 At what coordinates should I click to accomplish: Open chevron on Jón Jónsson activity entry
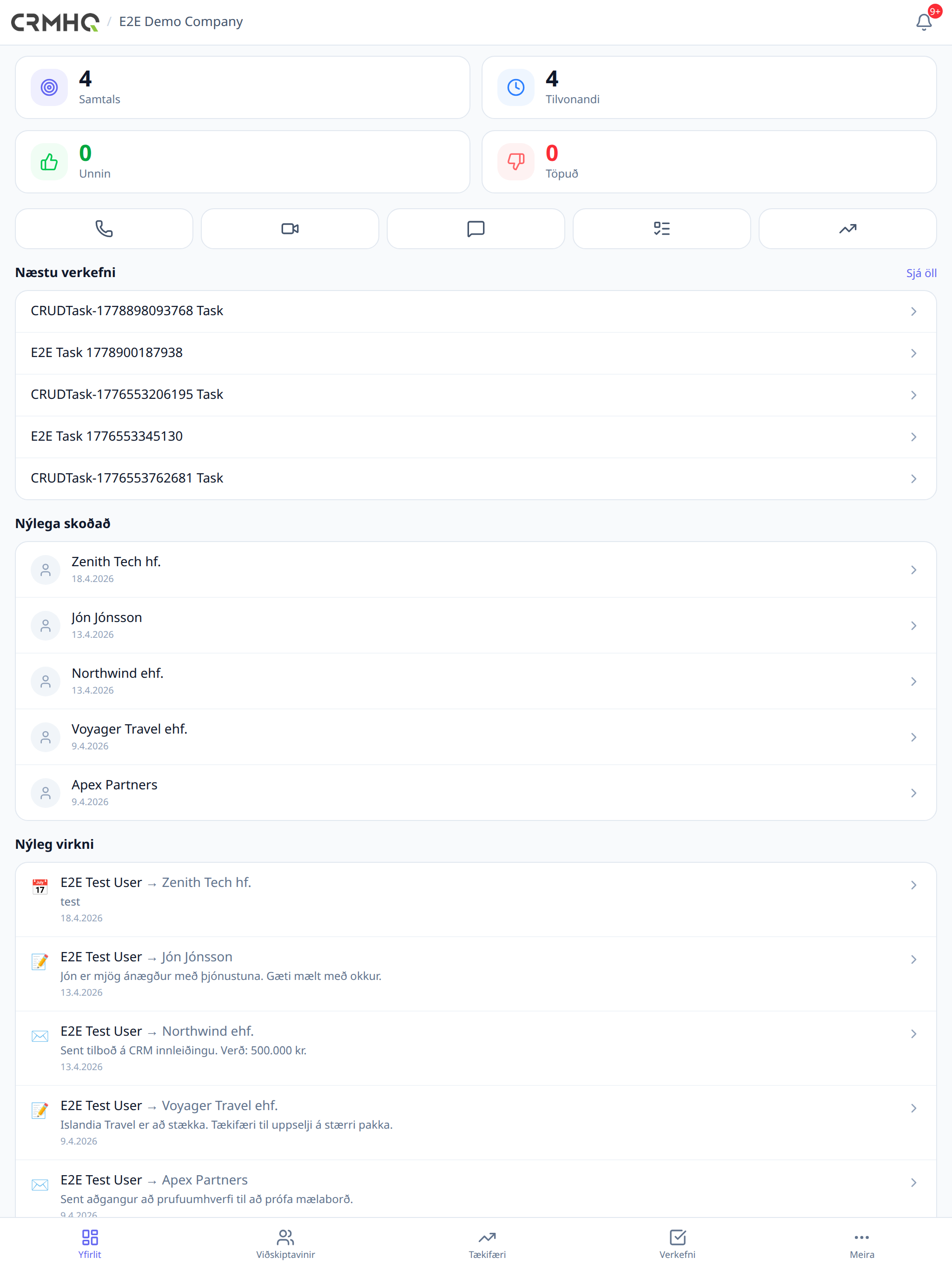[x=913, y=959]
